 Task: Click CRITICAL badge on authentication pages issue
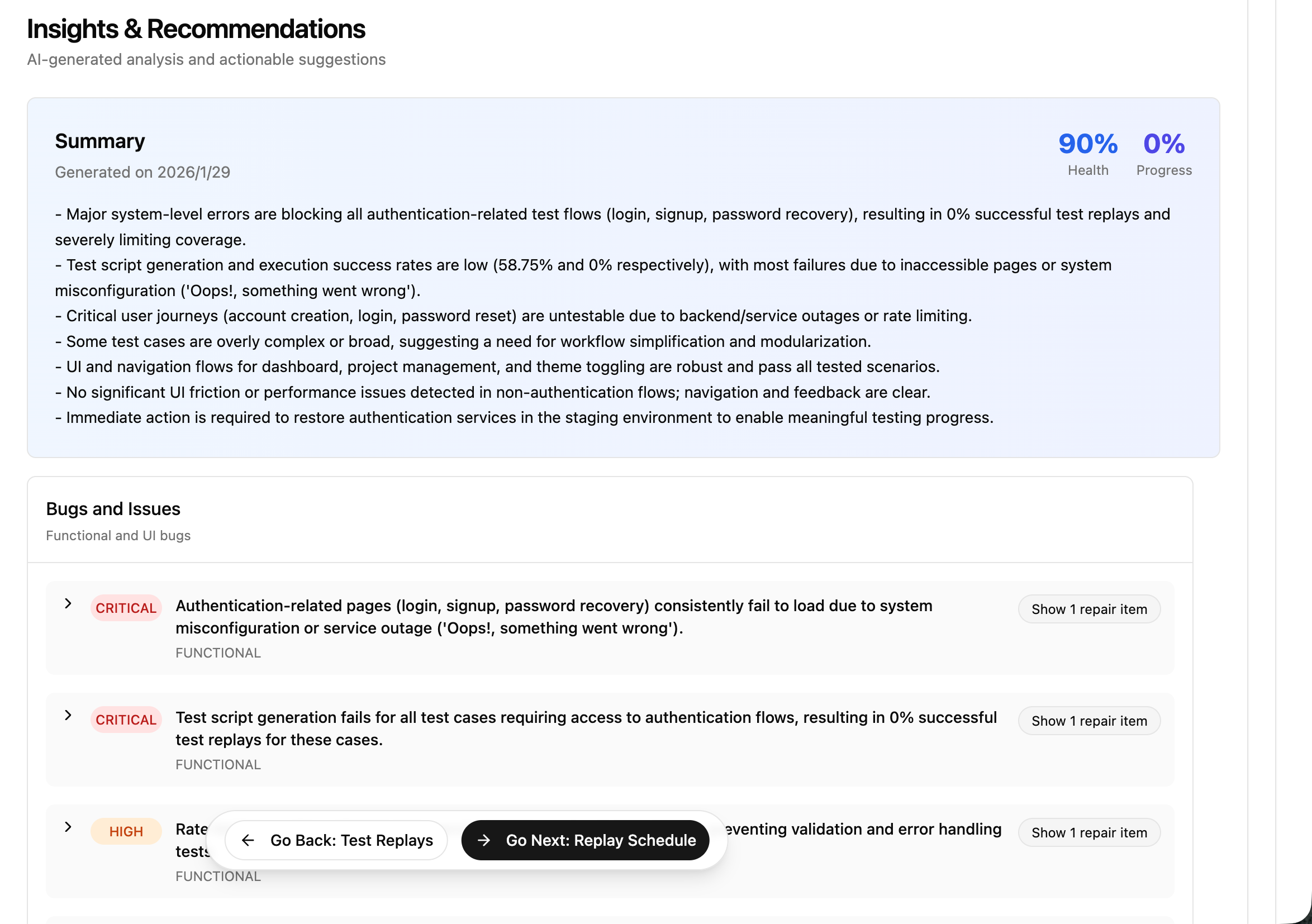(126, 608)
